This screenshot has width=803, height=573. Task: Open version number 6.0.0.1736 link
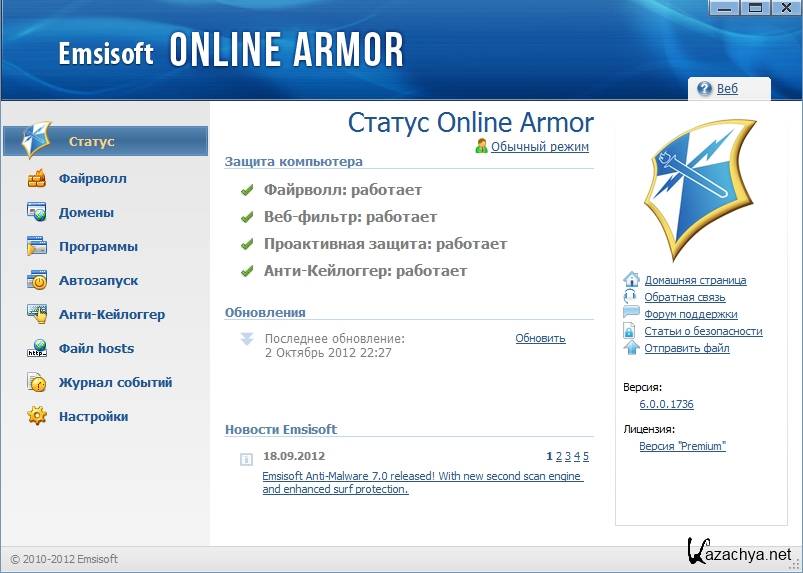666,404
